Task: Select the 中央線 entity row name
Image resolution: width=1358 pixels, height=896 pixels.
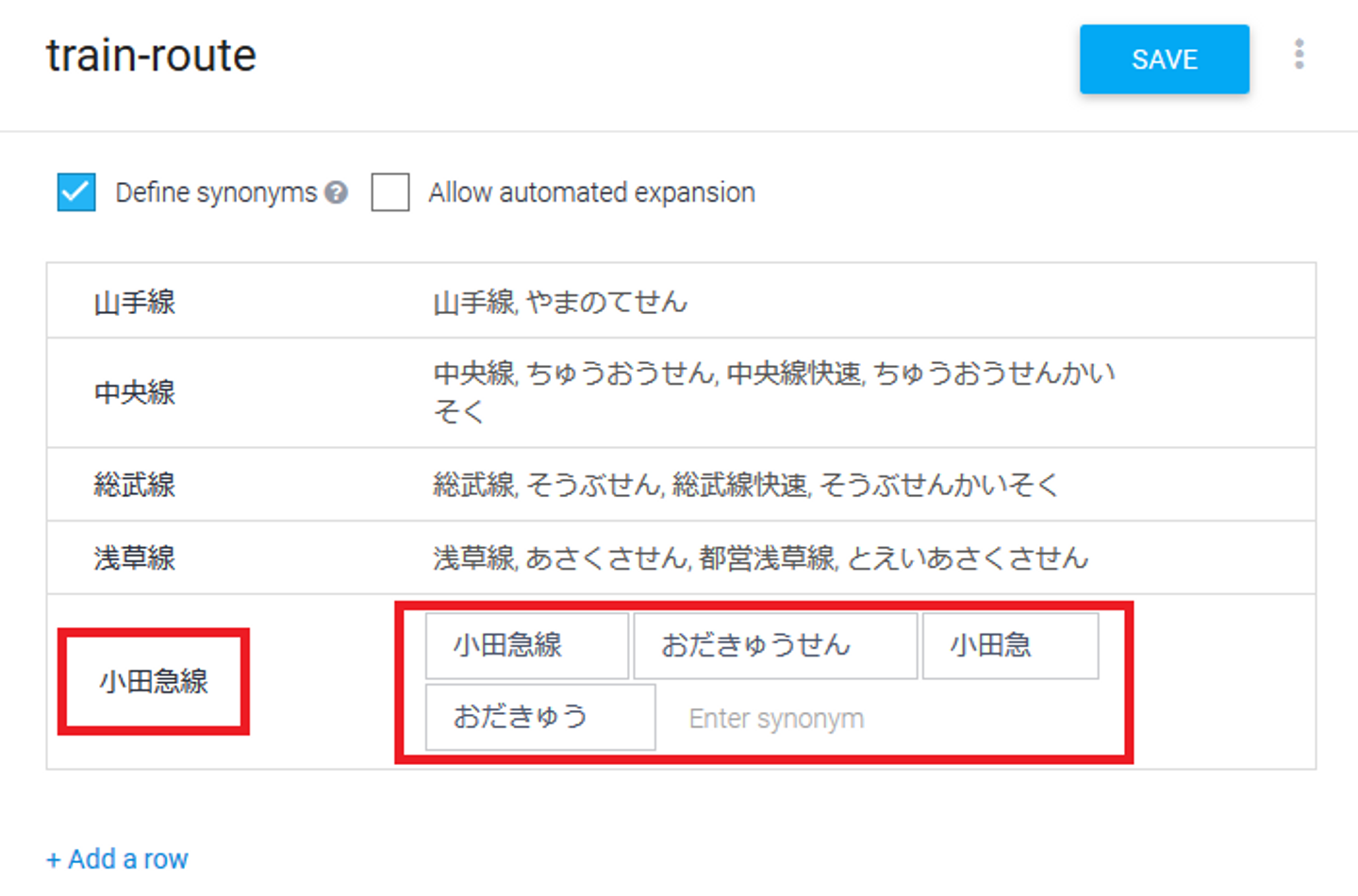Action: (135, 392)
